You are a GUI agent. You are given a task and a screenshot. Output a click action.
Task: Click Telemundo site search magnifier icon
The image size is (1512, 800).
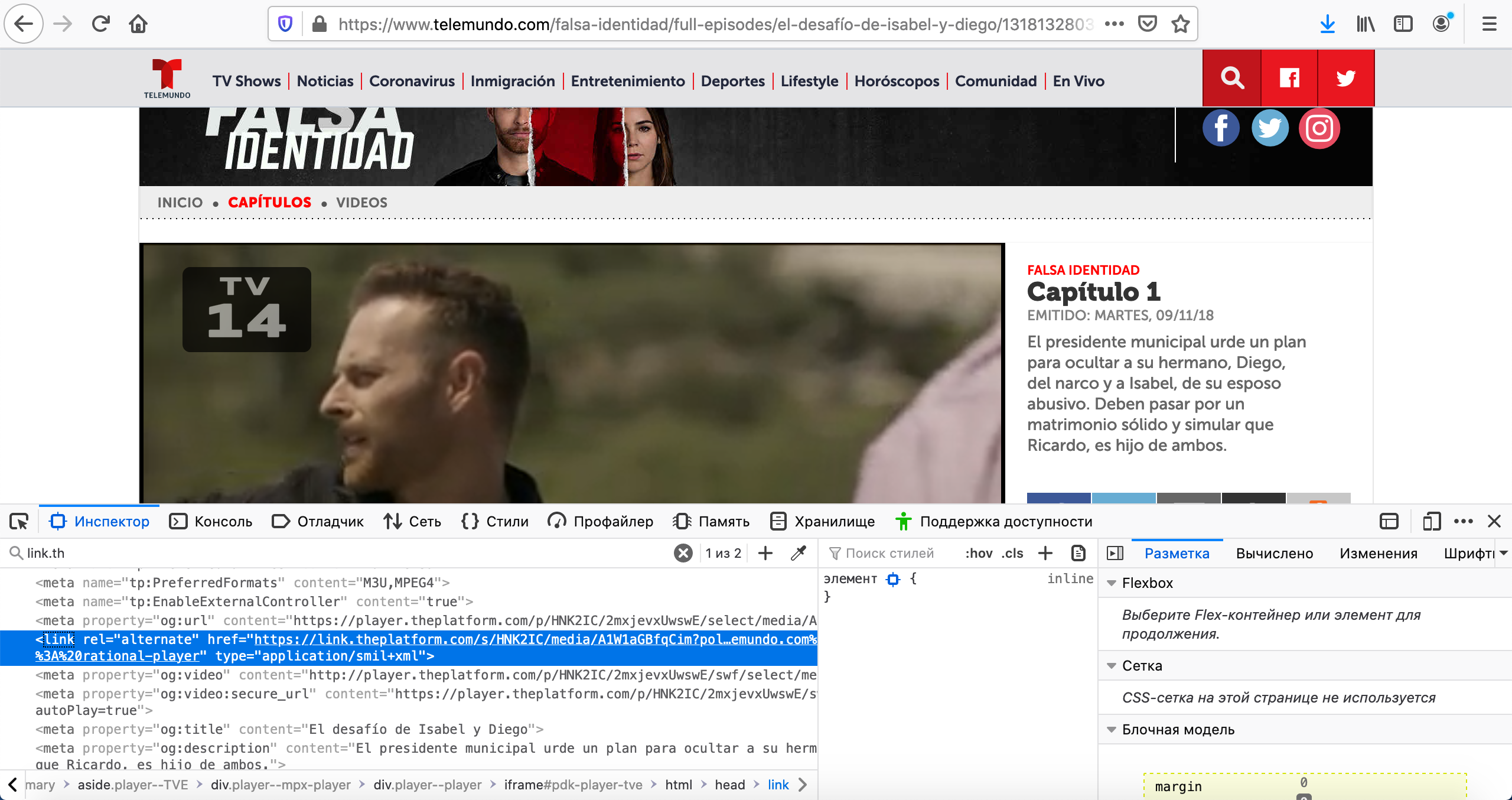pyautogui.click(x=1232, y=78)
